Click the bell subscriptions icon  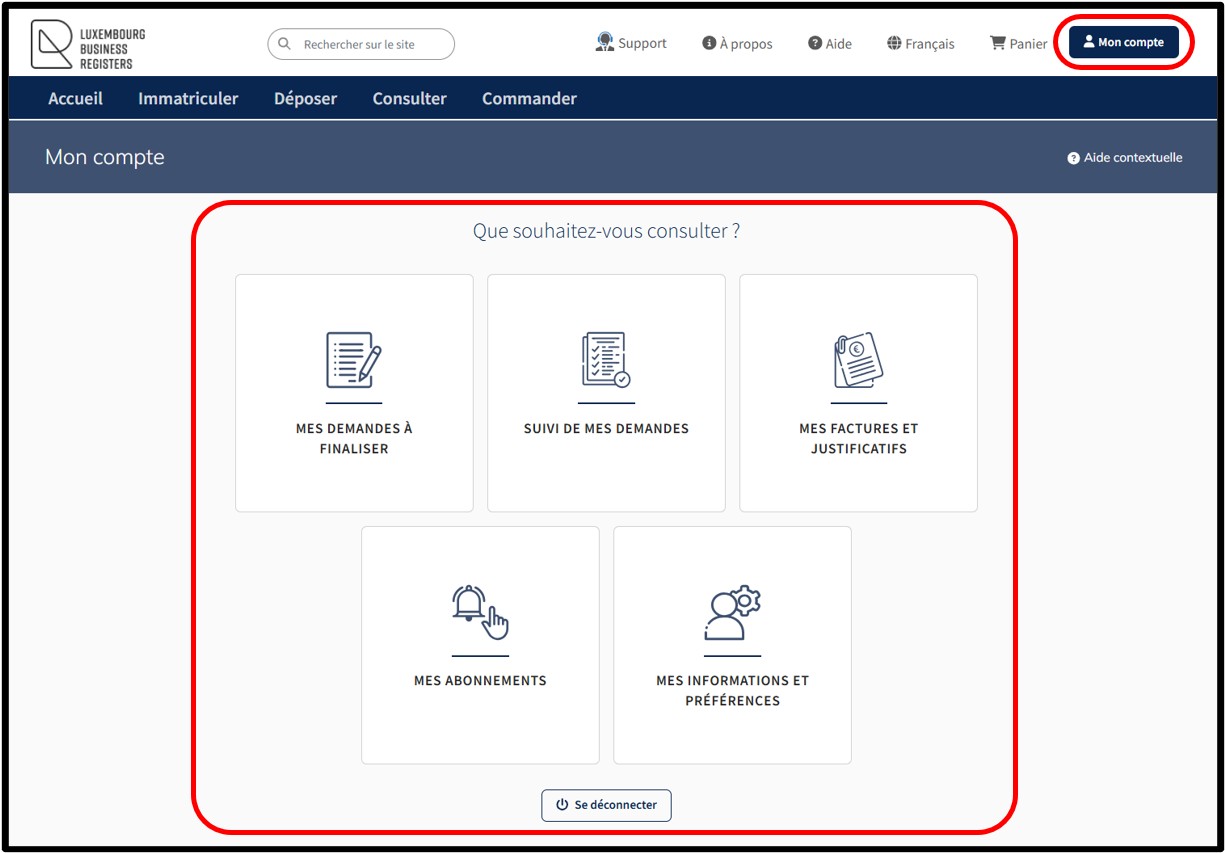480,612
